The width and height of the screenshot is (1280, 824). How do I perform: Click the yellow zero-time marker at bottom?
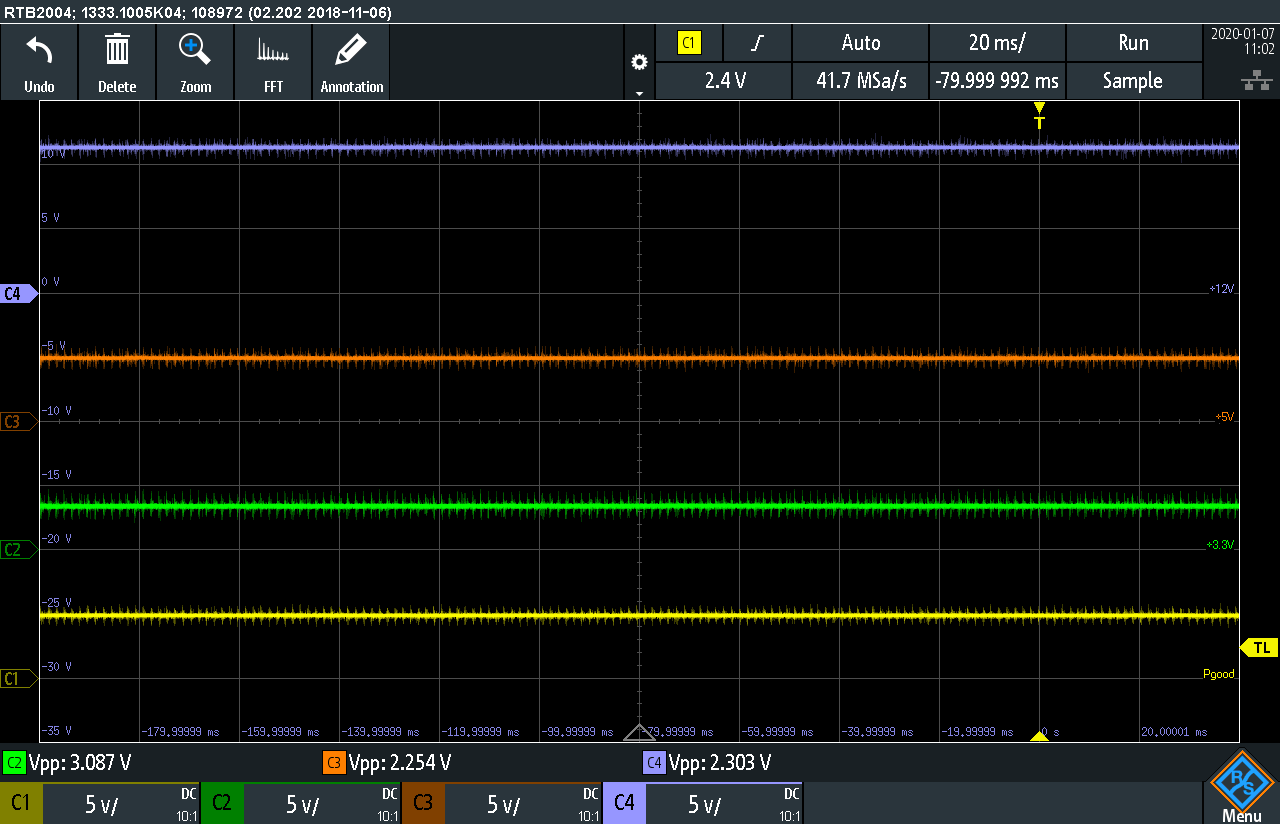[1039, 736]
